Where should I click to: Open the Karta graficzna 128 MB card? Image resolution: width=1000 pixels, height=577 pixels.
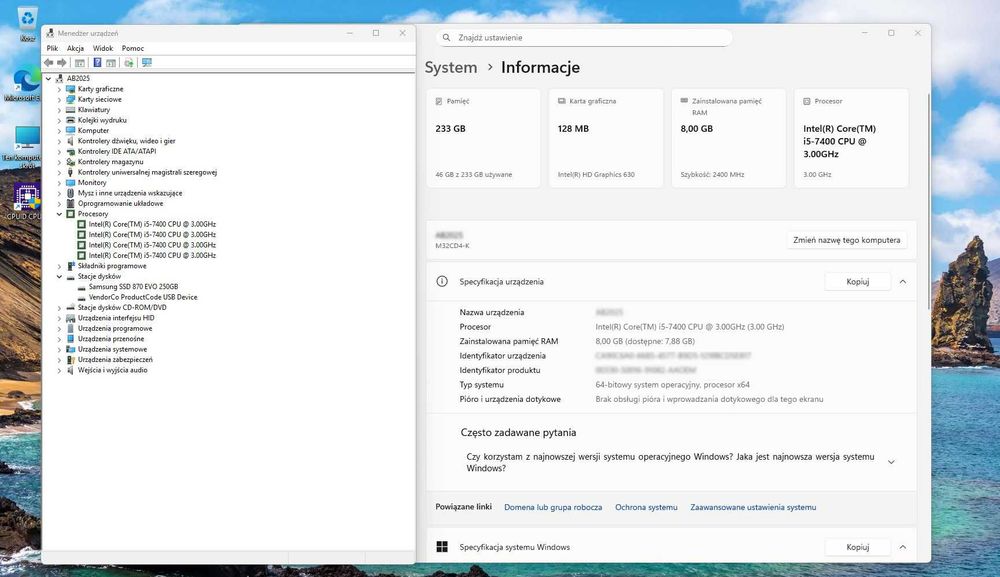pyautogui.click(x=606, y=138)
